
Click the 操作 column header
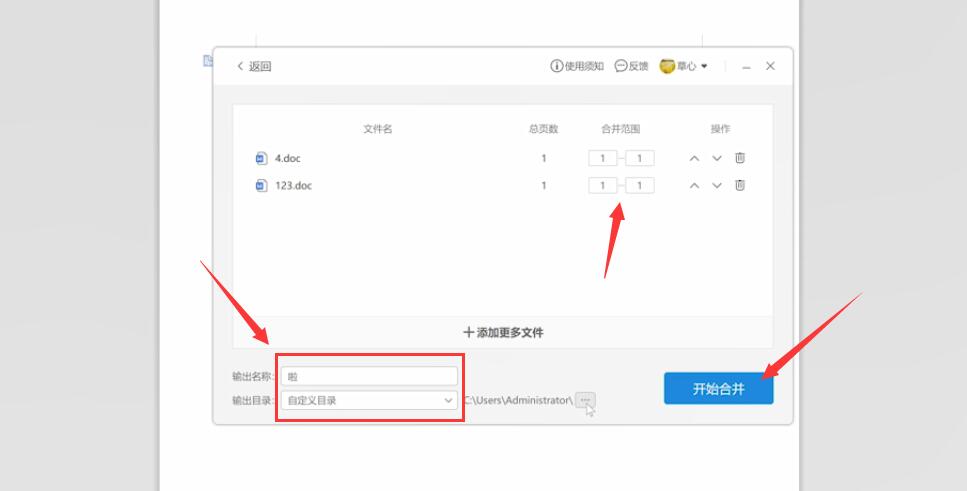click(x=720, y=129)
